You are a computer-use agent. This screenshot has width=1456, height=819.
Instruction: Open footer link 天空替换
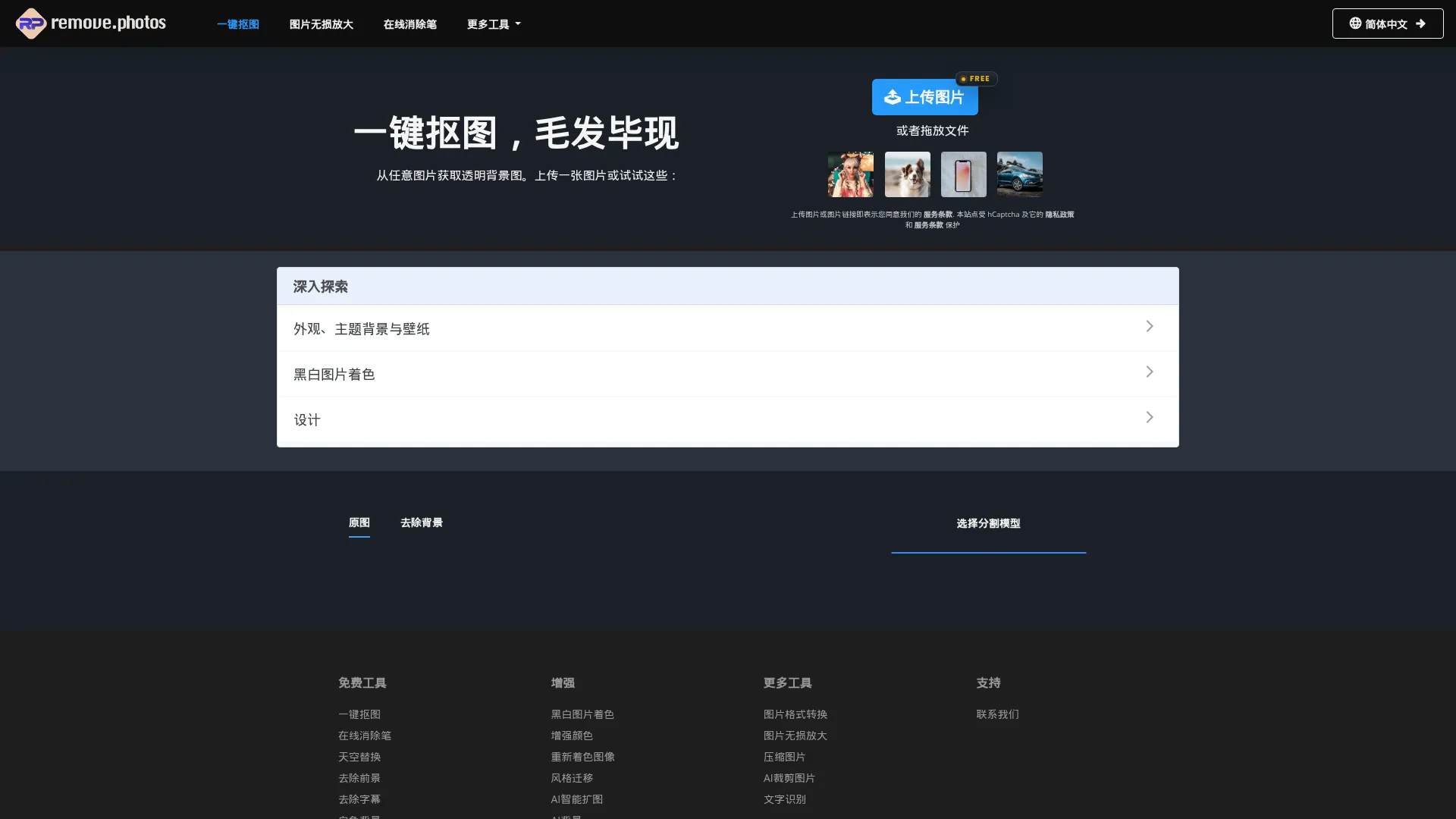click(359, 757)
